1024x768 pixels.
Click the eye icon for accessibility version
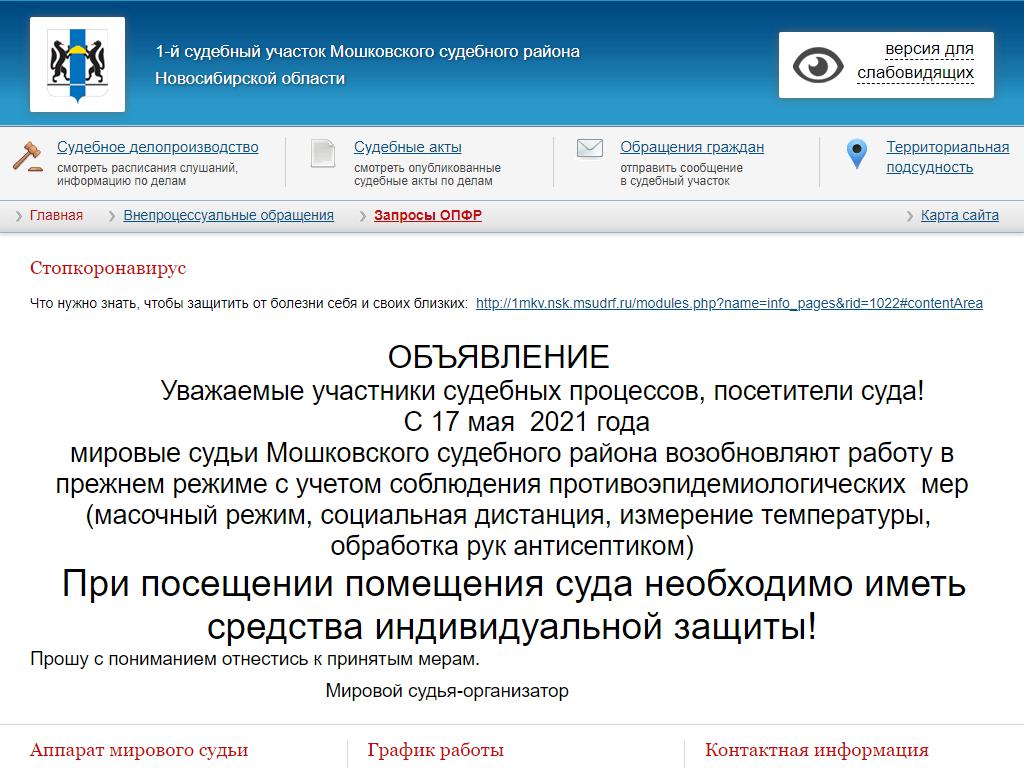click(818, 65)
